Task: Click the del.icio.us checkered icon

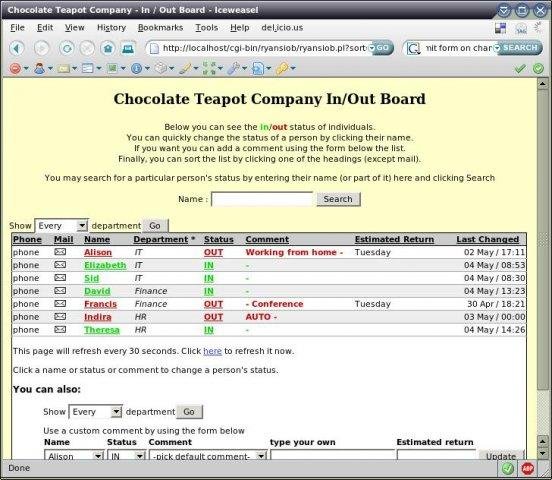Action: click(x=500, y=28)
